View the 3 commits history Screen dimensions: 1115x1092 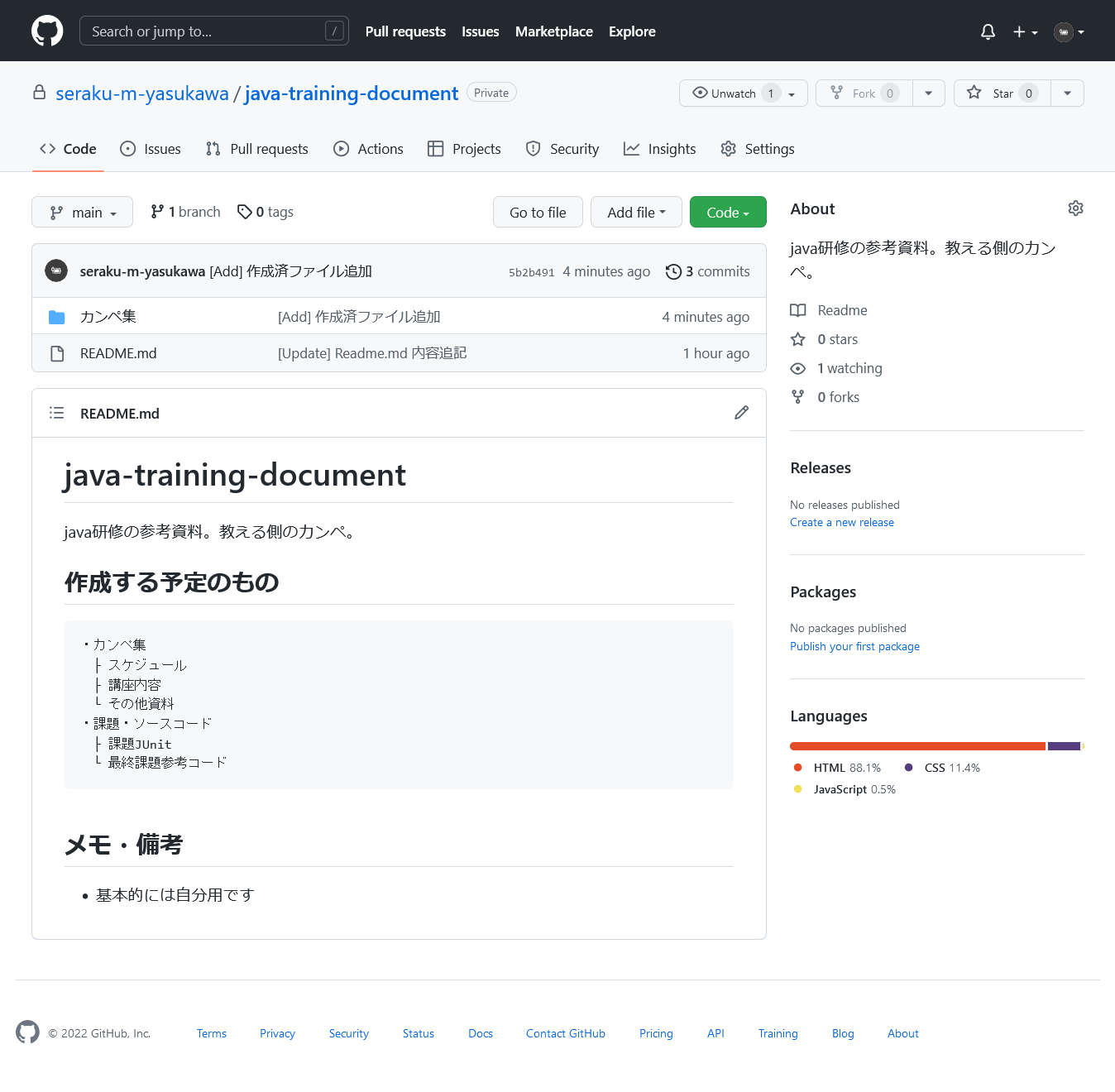coord(708,271)
